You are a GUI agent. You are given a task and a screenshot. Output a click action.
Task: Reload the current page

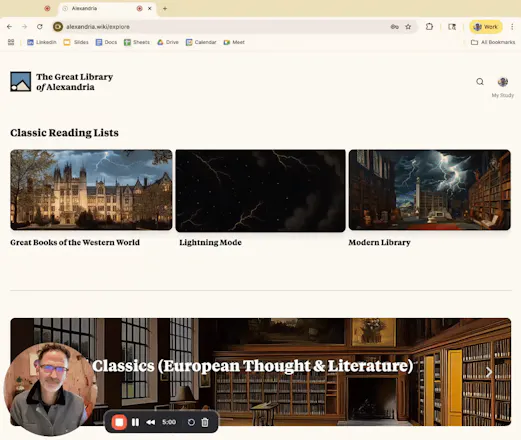40,27
